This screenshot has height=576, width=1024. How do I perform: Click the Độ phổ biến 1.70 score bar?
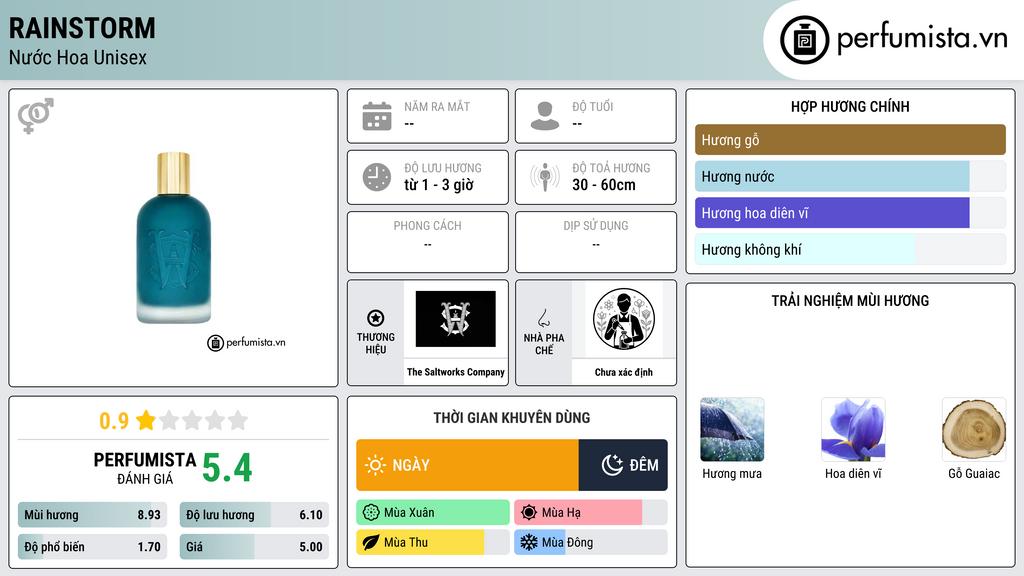pos(93,547)
